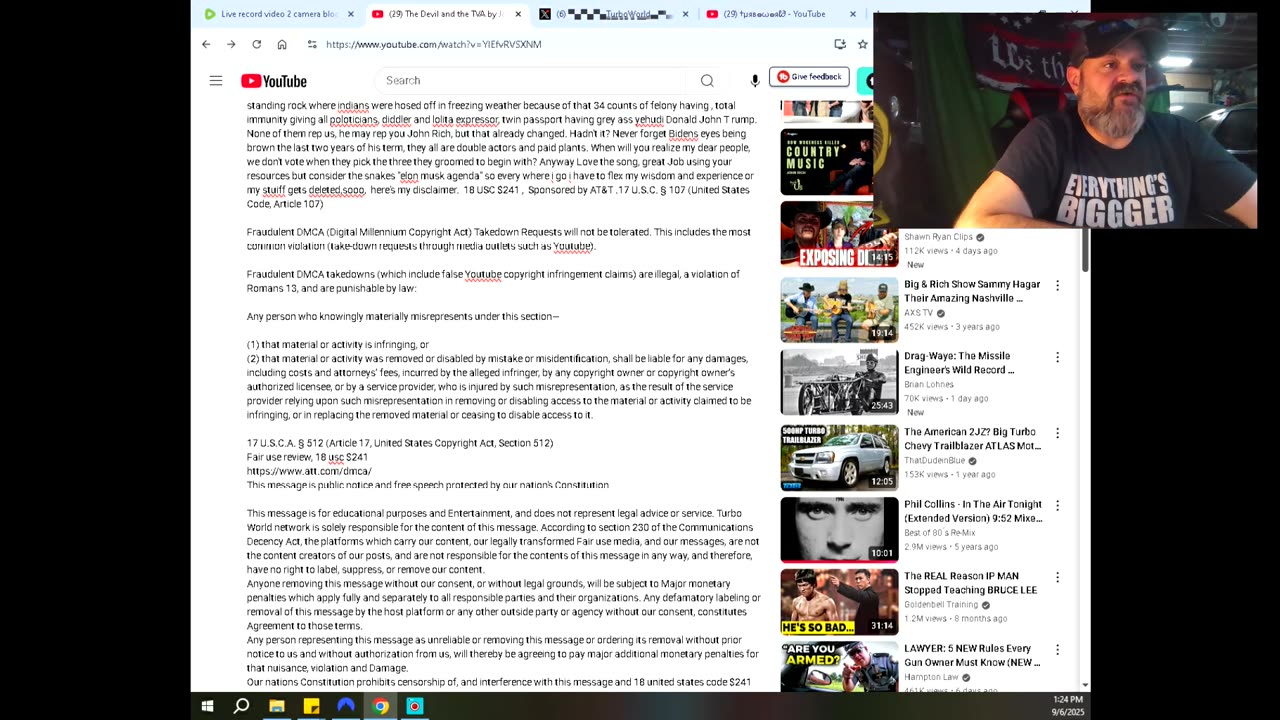Close the Live record video tab
The image size is (1280, 720).
pyautogui.click(x=351, y=14)
